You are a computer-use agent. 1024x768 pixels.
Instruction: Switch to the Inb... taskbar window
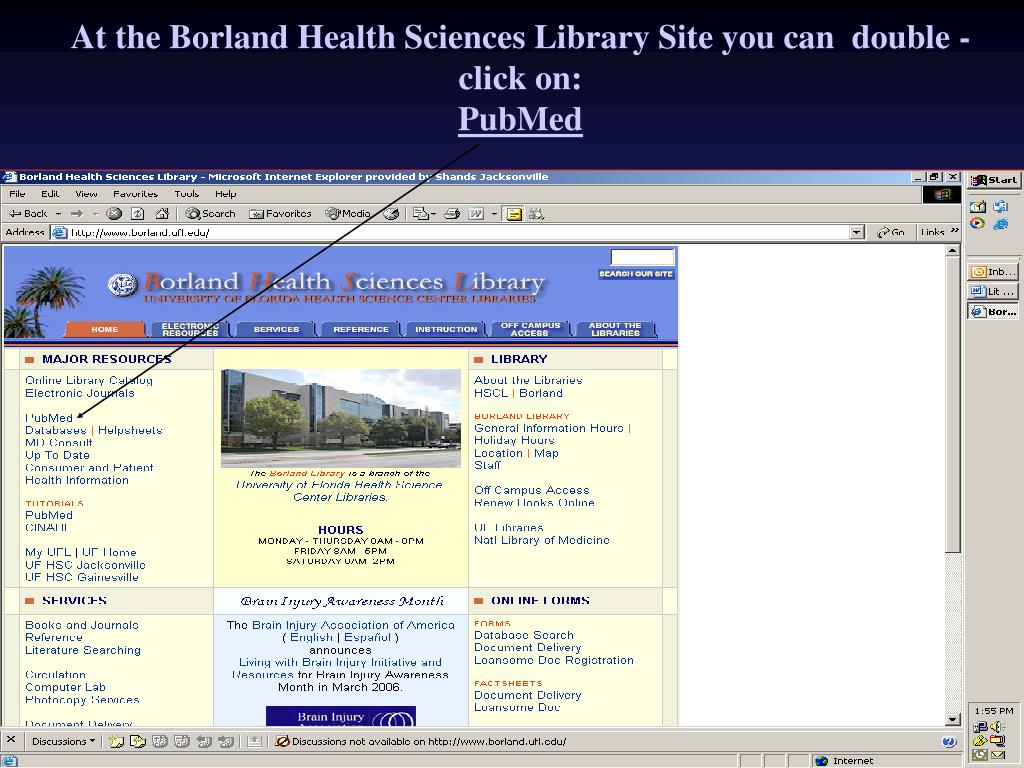point(993,272)
